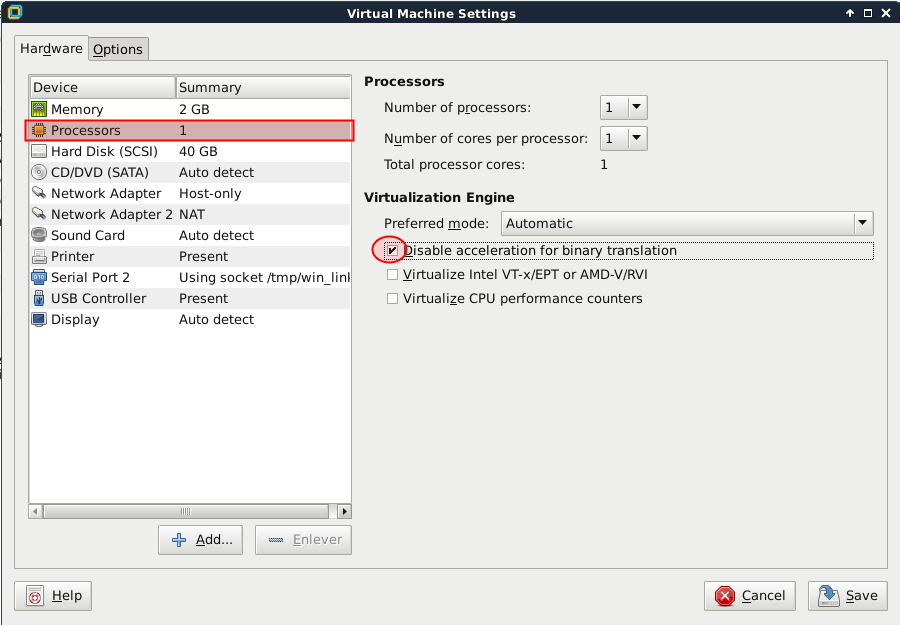Click the Hard Disk (SCSI) icon
The height and width of the screenshot is (625, 900).
tap(39, 151)
